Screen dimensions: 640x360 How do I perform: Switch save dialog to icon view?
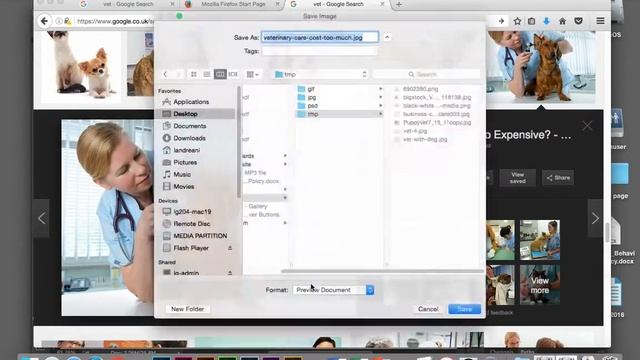(194, 74)
